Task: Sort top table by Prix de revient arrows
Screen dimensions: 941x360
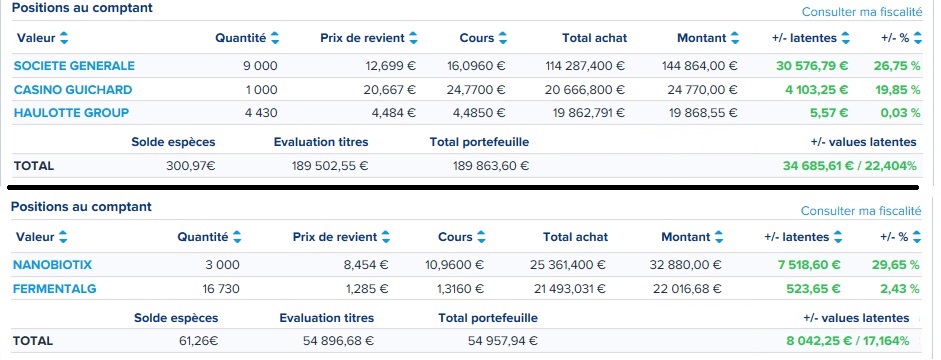Action: pyautogui.click(x=413, y=38)
